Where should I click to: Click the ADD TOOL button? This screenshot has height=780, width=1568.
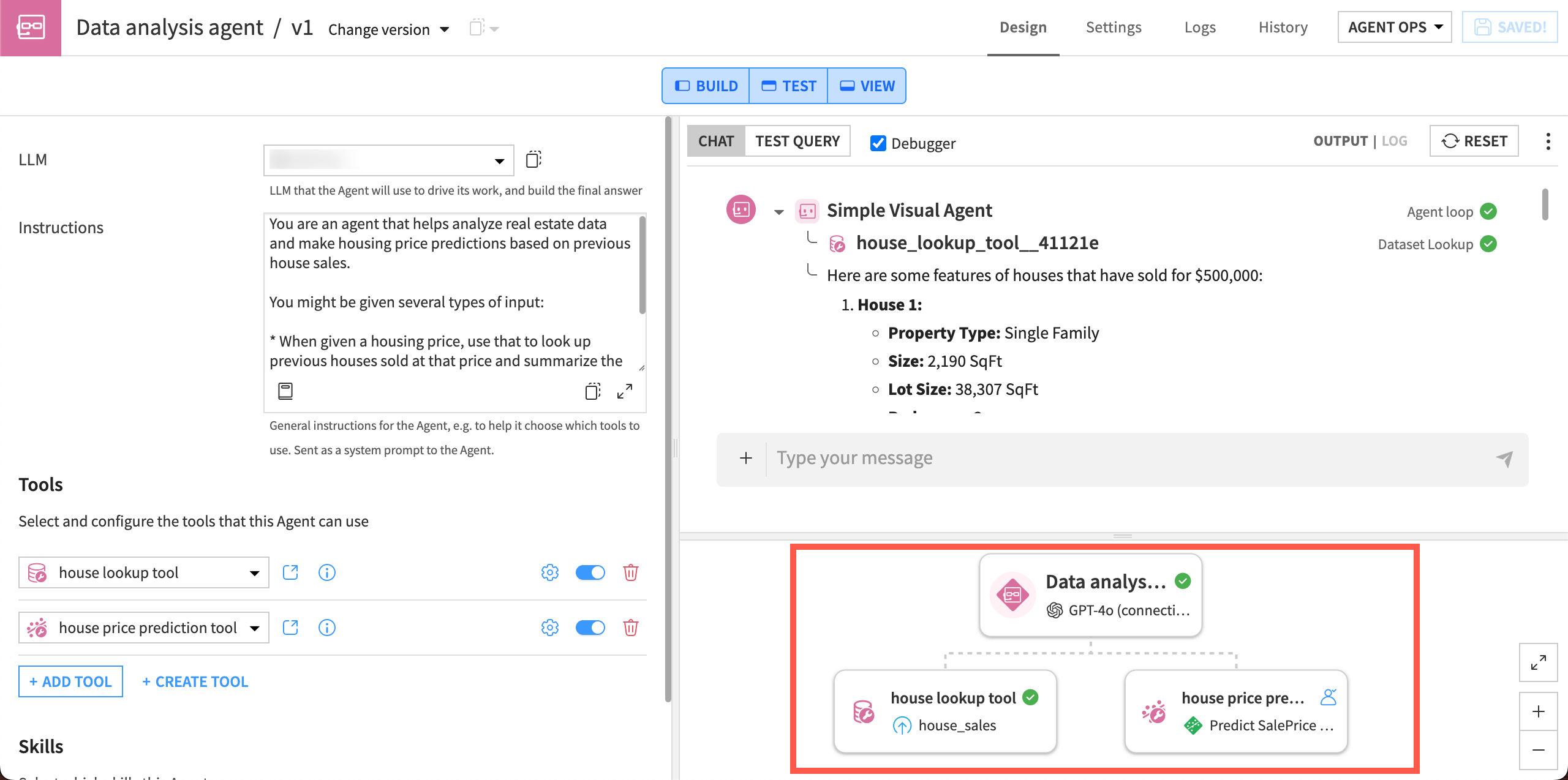pos(70,681)
